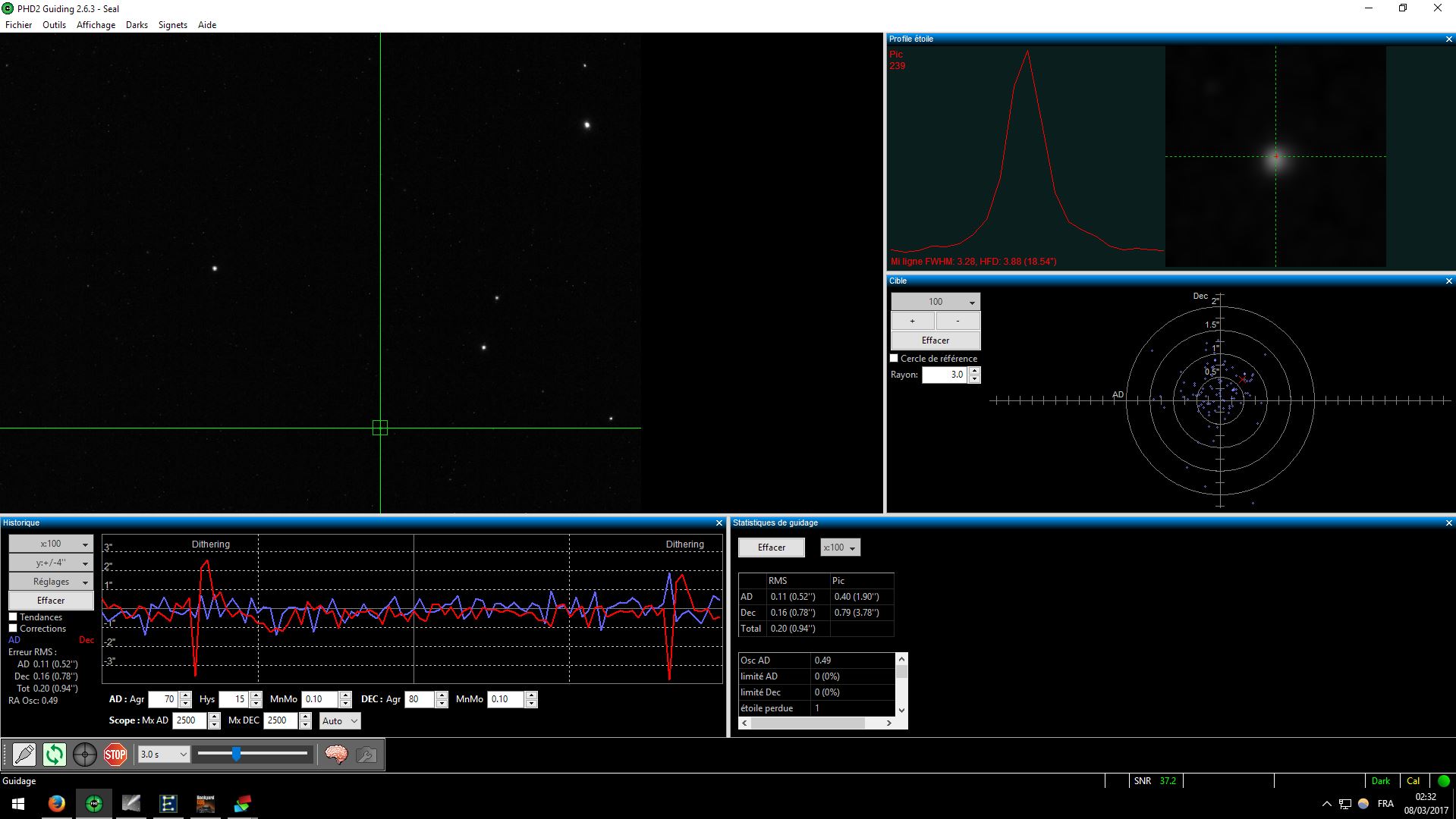
Task: Open the Outils menu
Action: [x=54, y=25]
